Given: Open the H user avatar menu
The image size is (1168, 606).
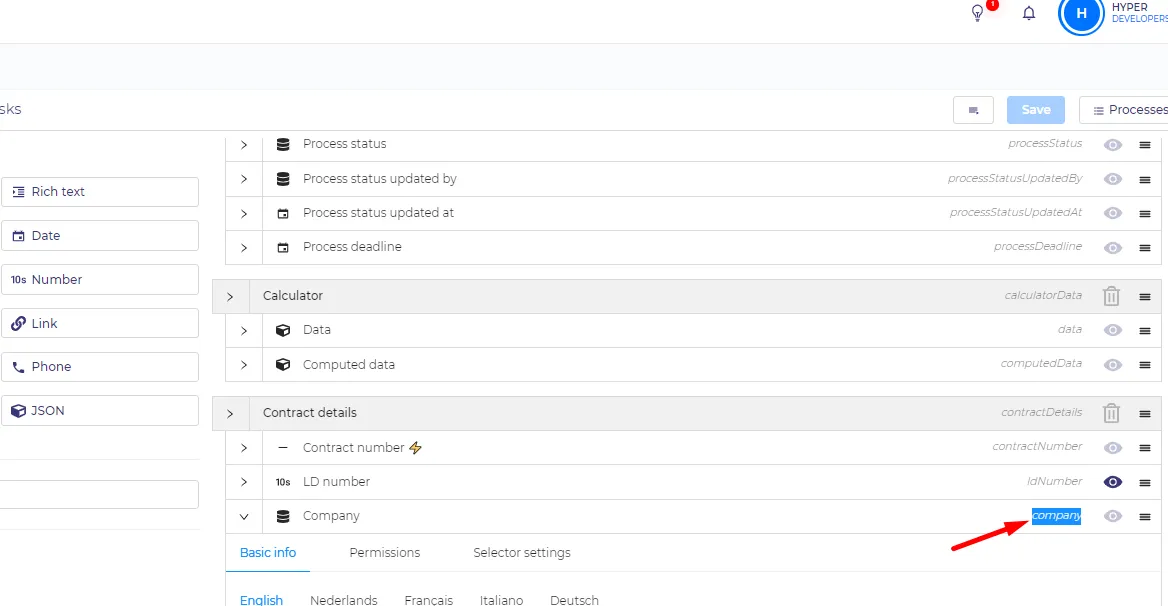Looking at the screenshot, I should [1081, 15].
